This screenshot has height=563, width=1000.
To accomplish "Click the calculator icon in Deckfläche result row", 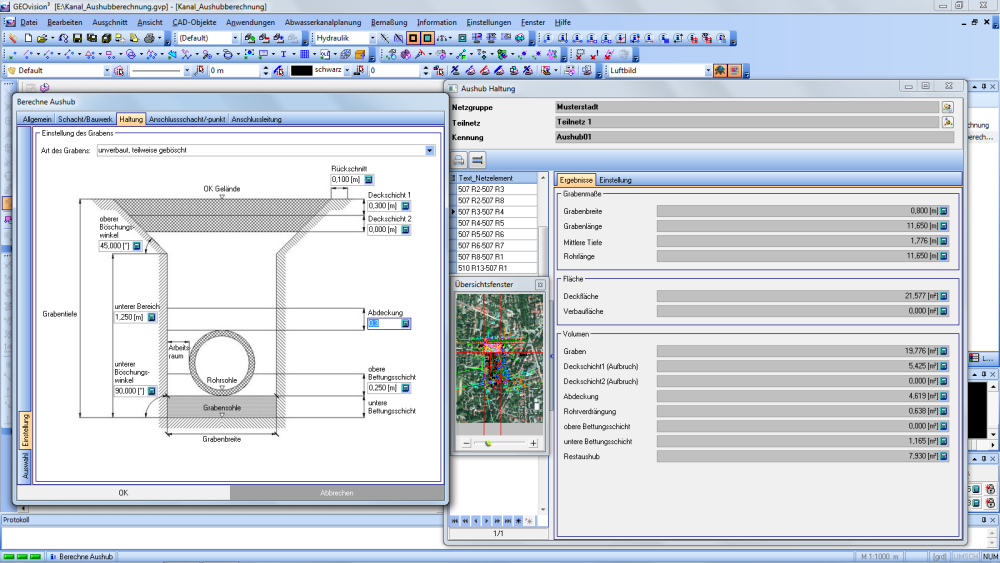I will pyautogui.click(x=944, y=296).
